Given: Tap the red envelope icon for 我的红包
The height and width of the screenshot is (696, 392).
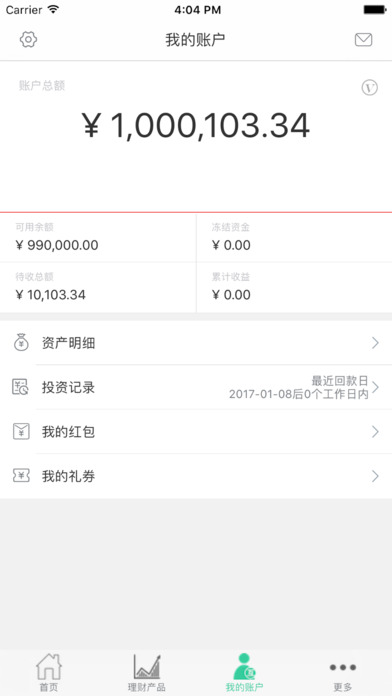Looking at the screenshot, I should point(21,431).
